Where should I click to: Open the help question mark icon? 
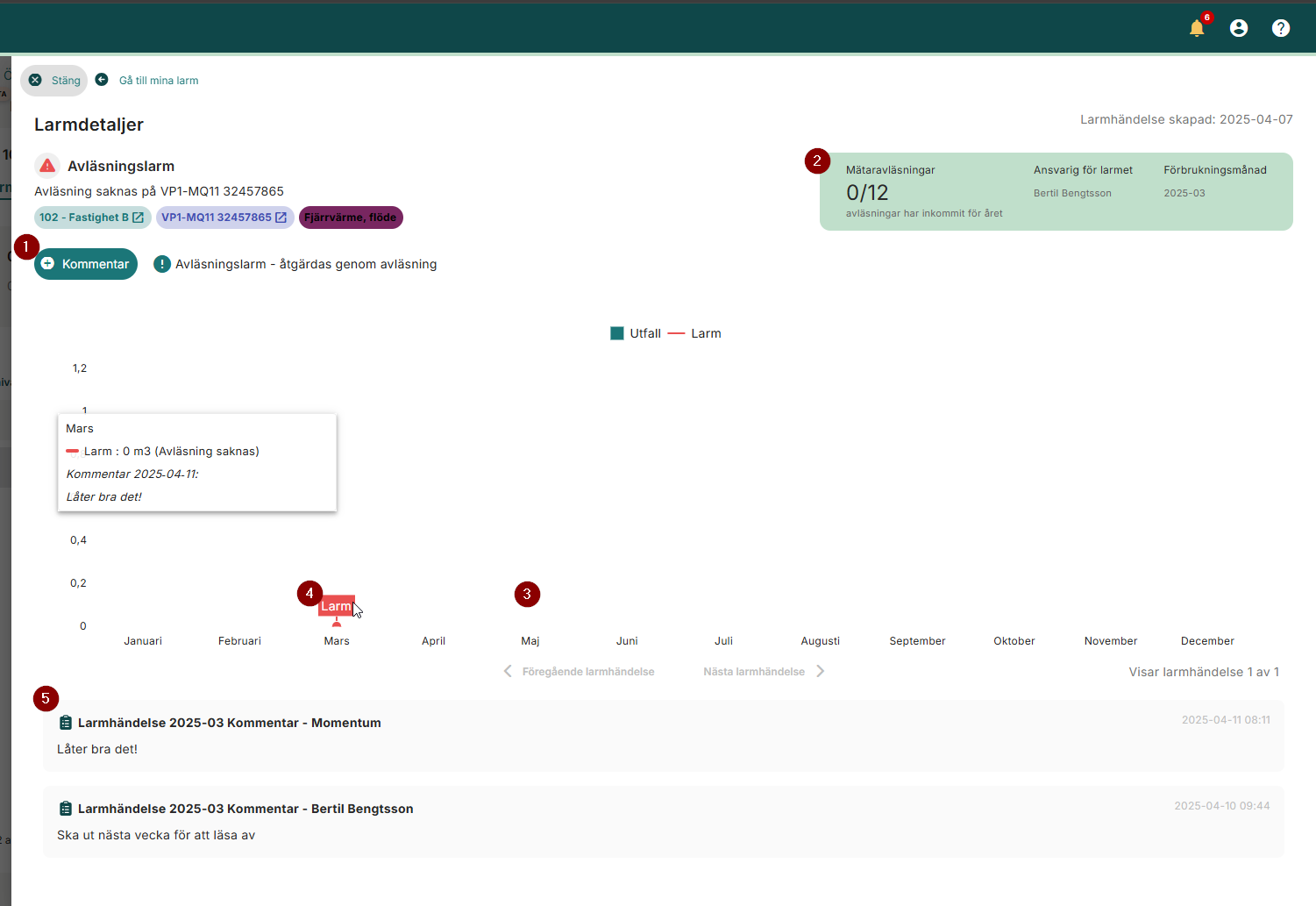click(x=1281, y=28)
